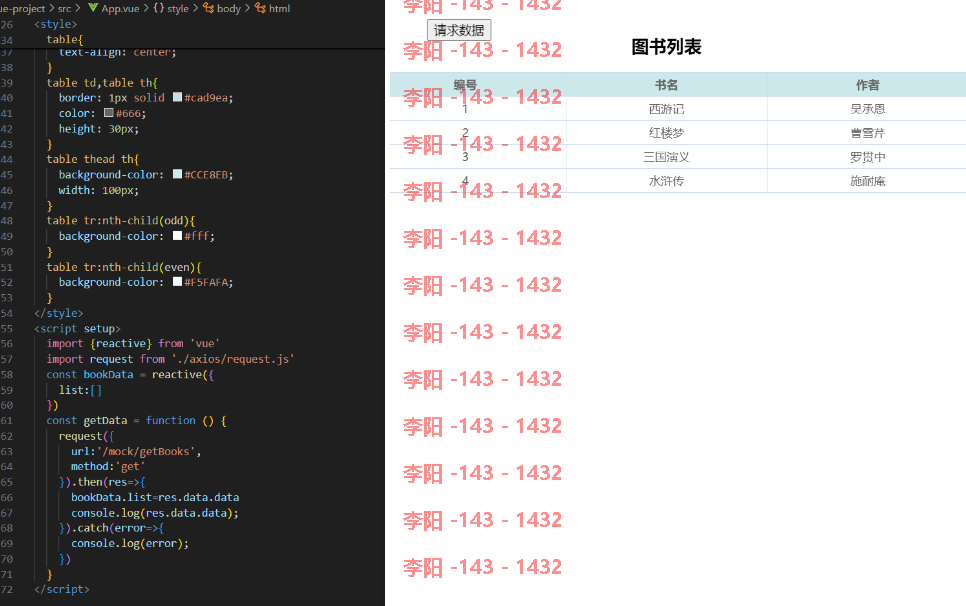This screenshot has width=966, height=606.
Task: Click the 'vue' import string
Action: pyautogui.click(x=205, y=344)
